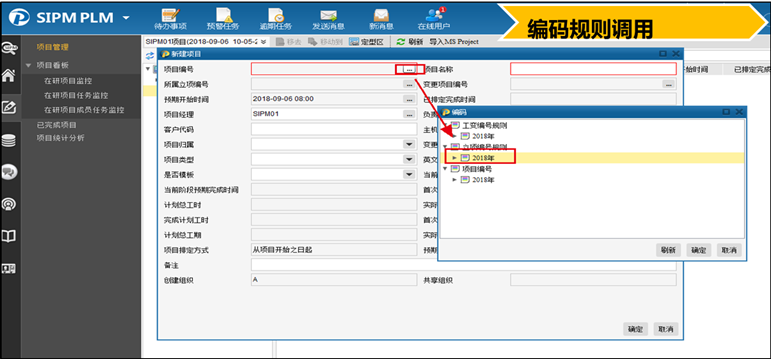Open the SIPM01项目 project combo box
The height and width of the screenshot is (360, 772).
click(207, 42)
